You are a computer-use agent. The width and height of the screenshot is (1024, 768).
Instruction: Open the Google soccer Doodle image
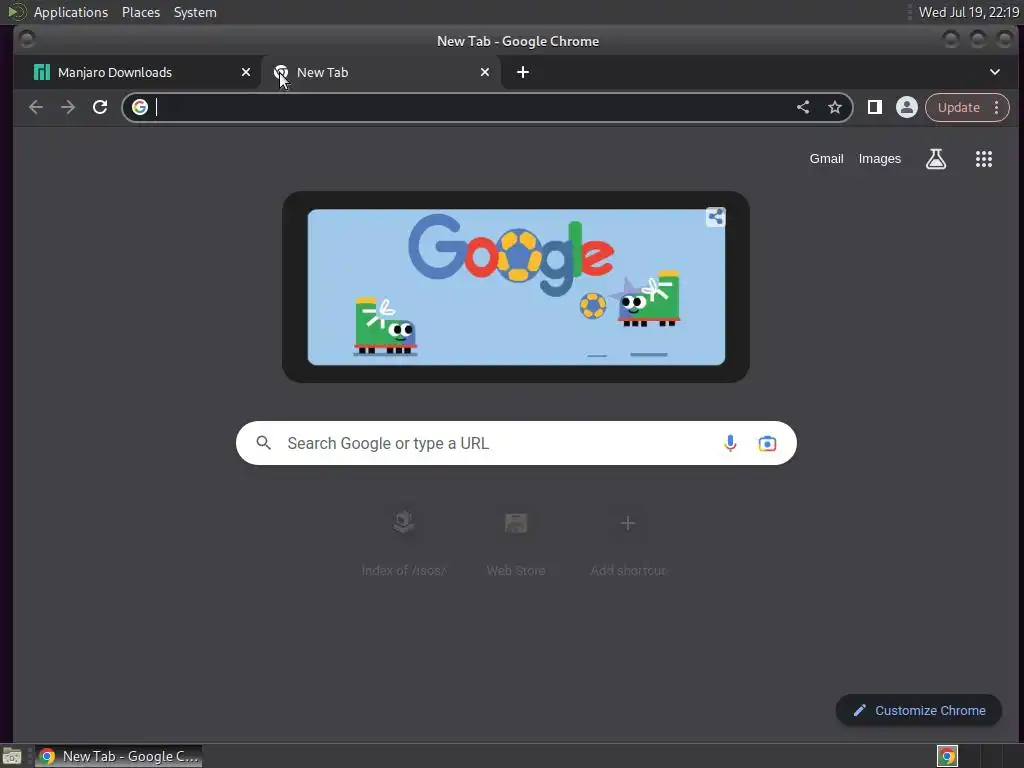[516, 287]
